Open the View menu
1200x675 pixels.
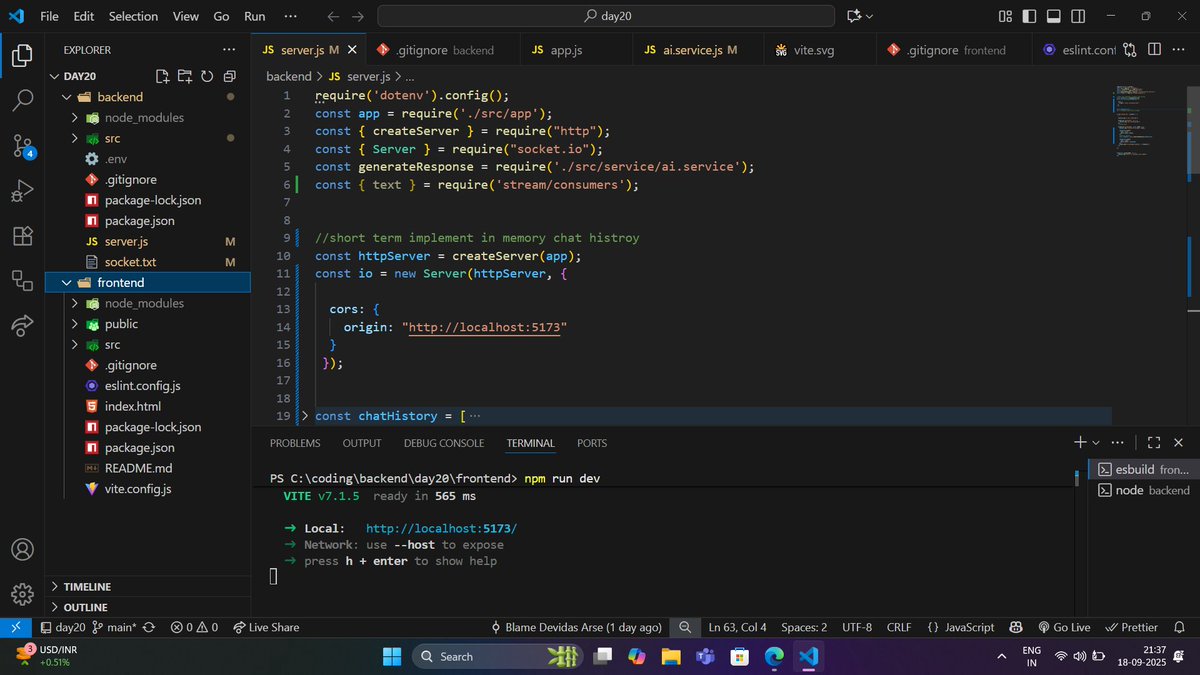[185, 16]
